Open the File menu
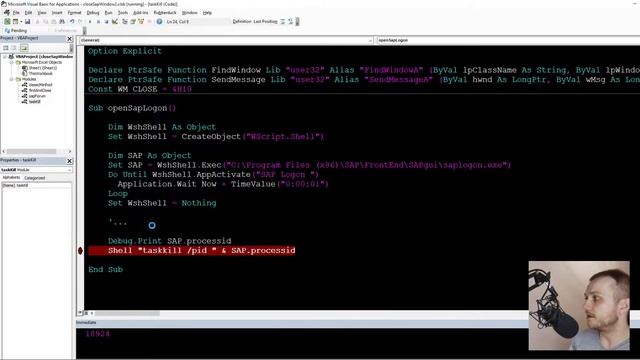 pyautogui.click(x=16, y=13)
